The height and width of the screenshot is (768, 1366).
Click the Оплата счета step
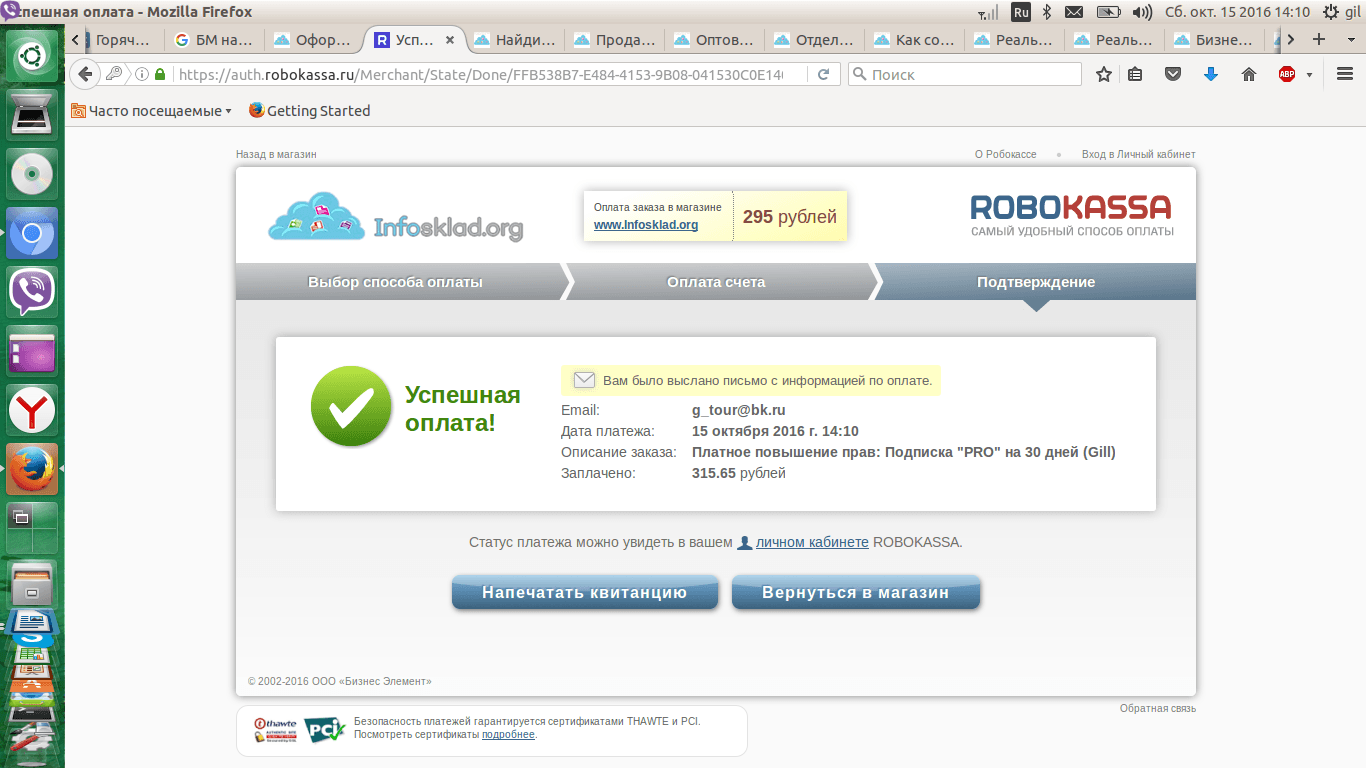pyautogui.click(x=716, y=282)
